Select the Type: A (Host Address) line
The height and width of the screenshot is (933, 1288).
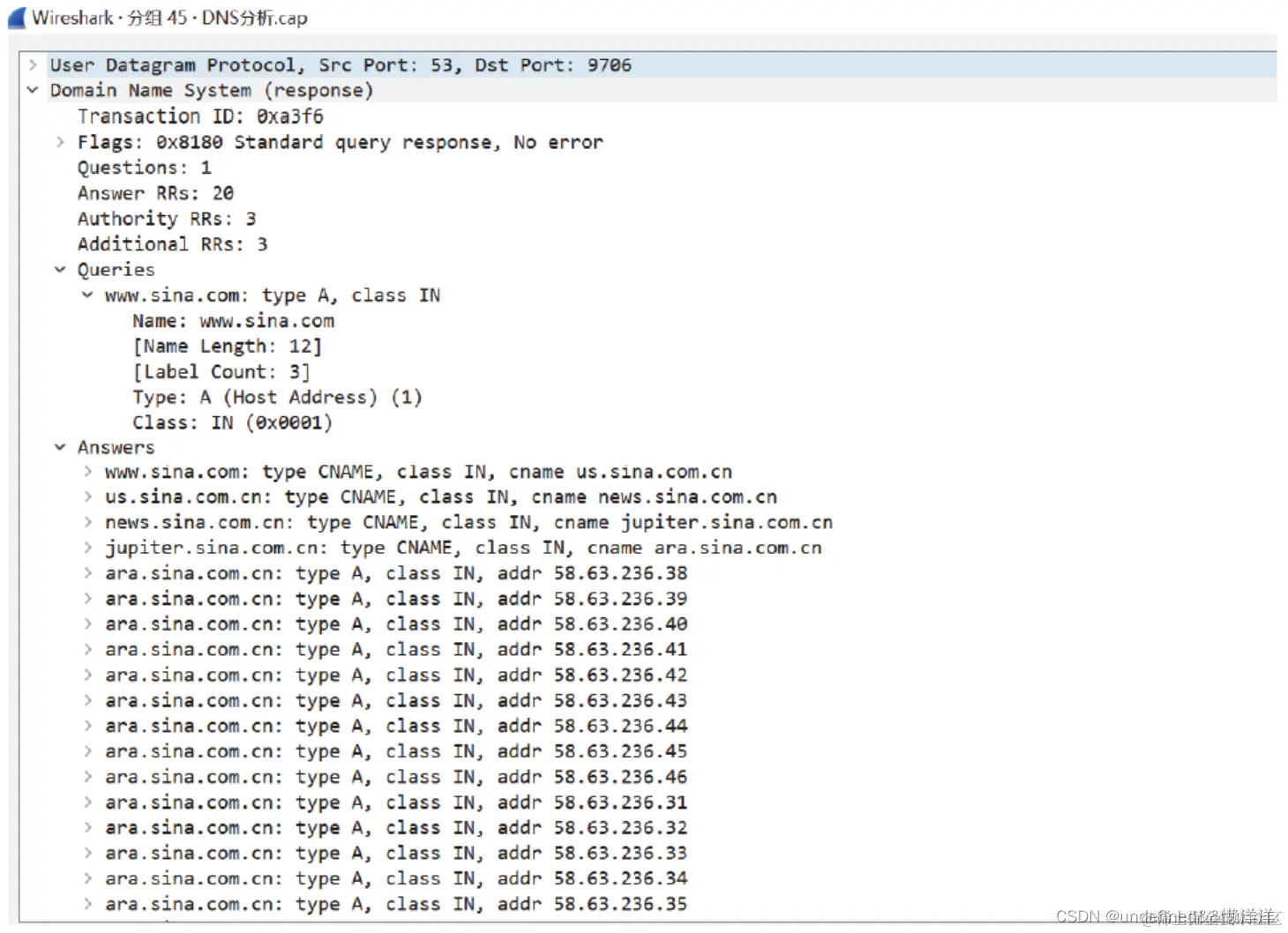pos(278,398)
